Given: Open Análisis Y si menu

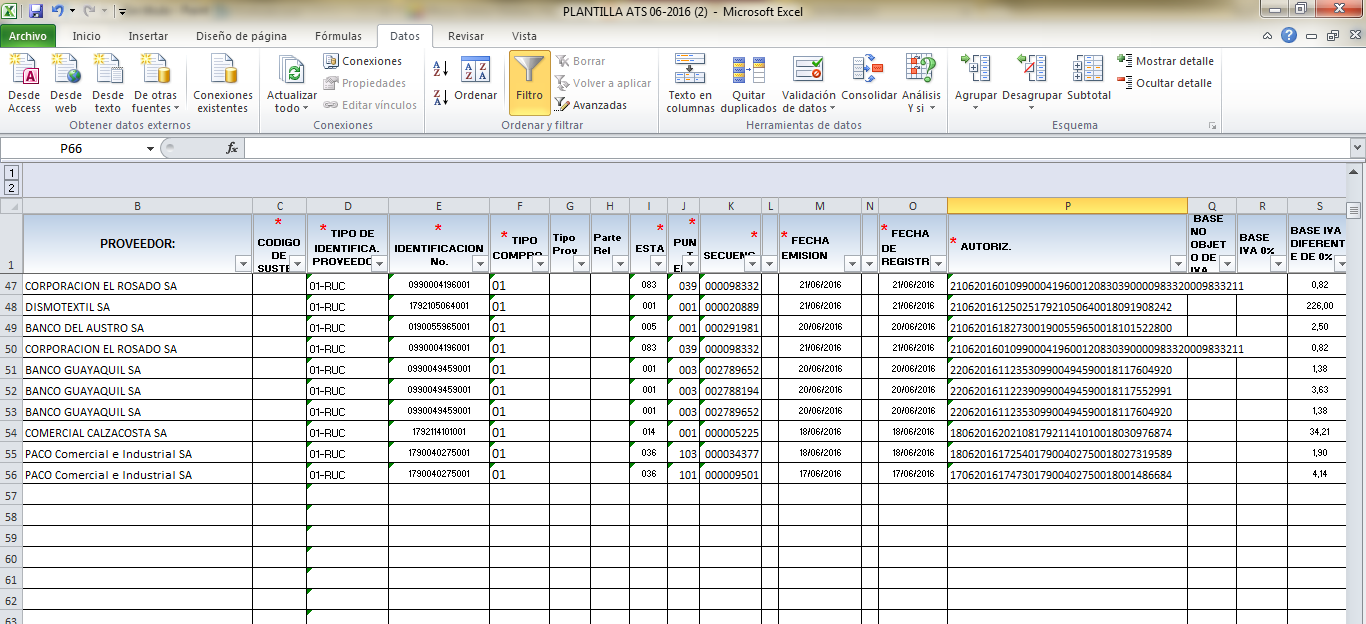Looking at the screenshot, I should [923, 82].
